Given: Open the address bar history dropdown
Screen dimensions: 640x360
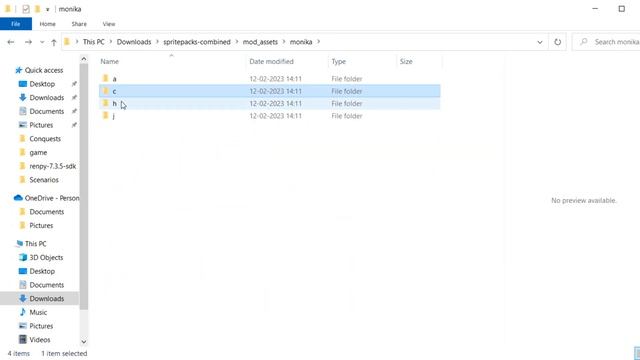Looking at the screenshot, I should coord(540,42).
